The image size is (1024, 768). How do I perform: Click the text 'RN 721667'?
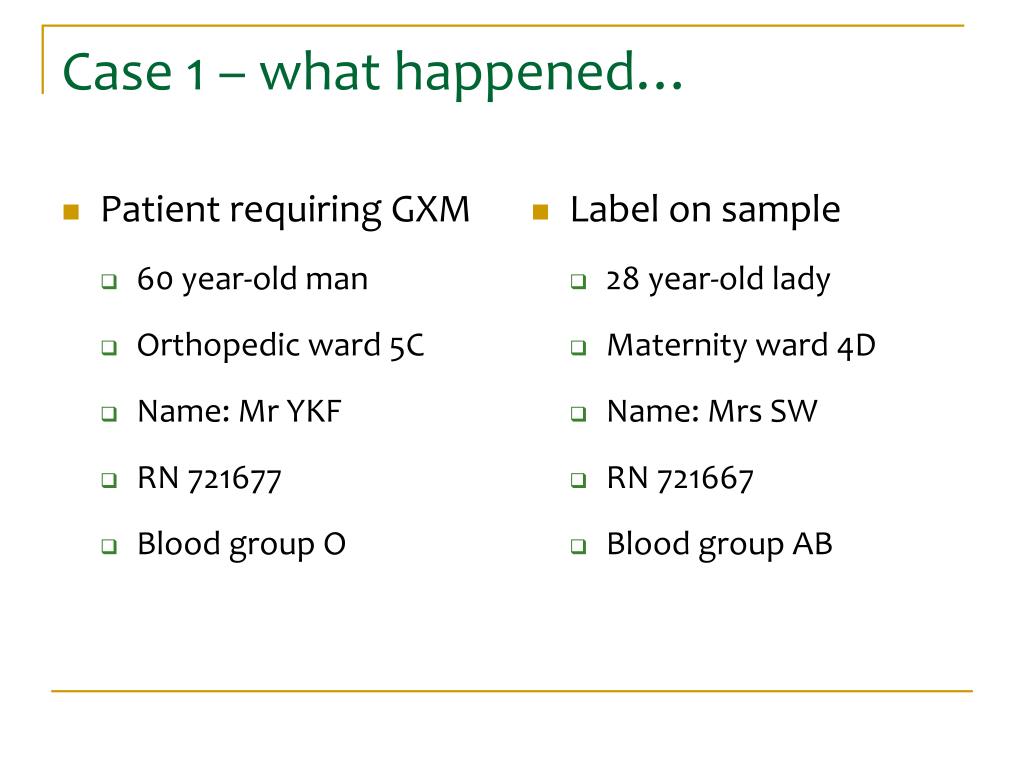[680, 478]
